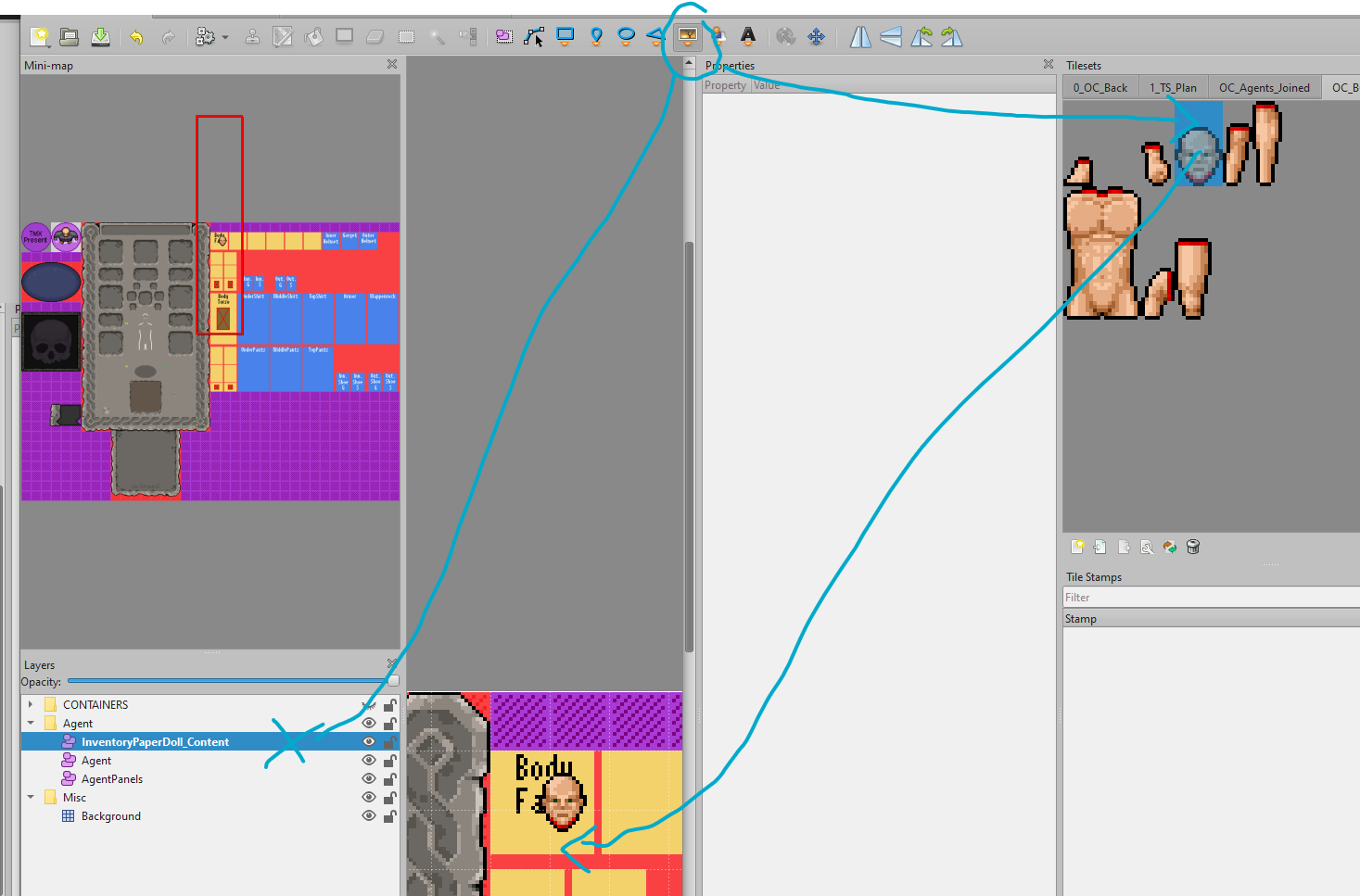Open a file from the toolbar
Screen dimensions: 1360x896
coord(70,37)
